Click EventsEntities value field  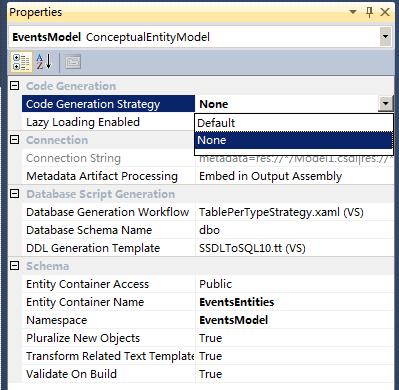coord(294,302)
